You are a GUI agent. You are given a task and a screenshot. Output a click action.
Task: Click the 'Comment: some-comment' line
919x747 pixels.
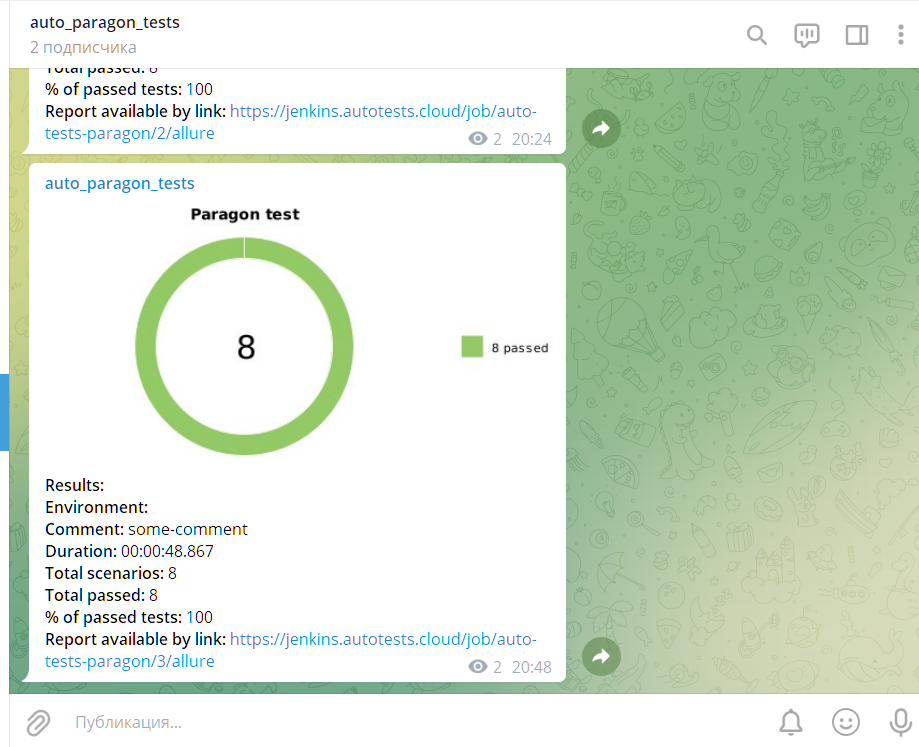pos(147,529)
